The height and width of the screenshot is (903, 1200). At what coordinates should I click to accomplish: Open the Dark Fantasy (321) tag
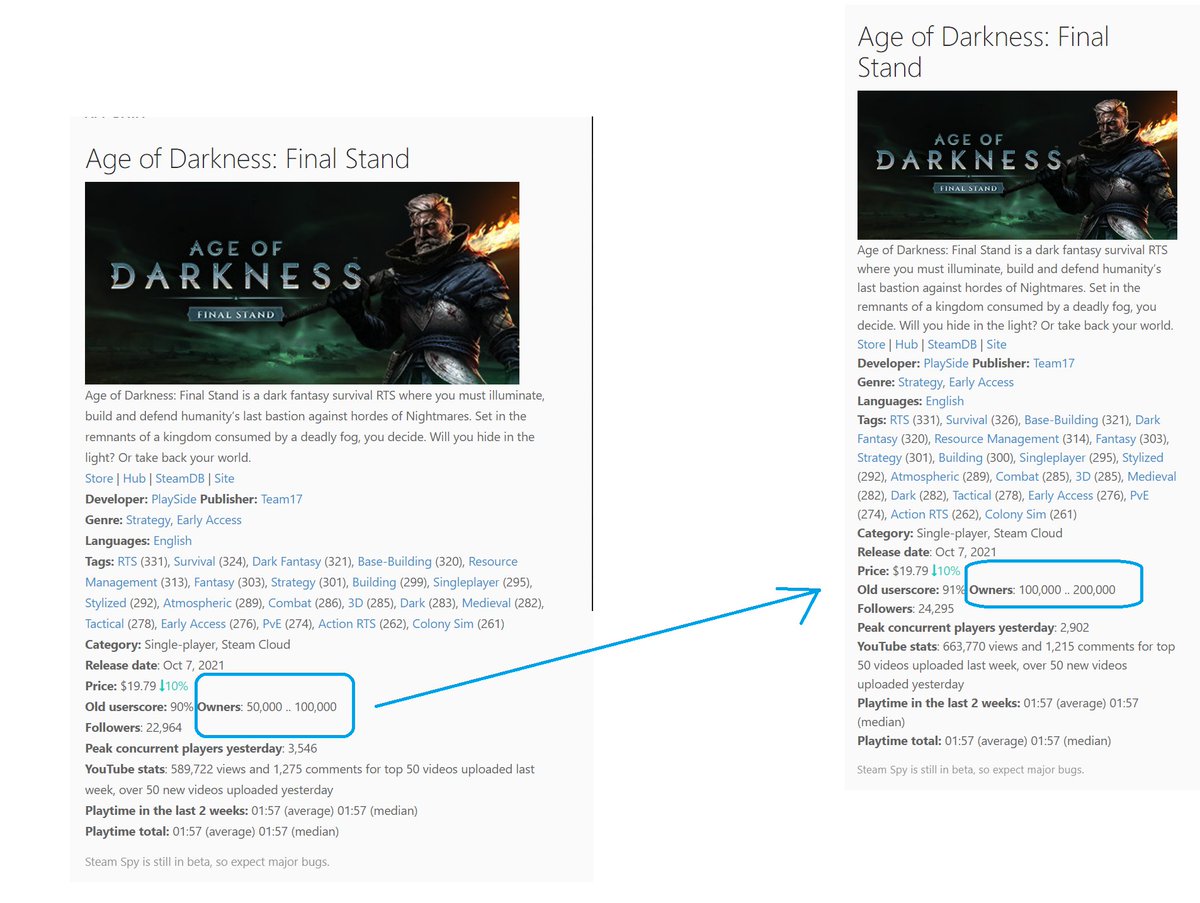287,562
